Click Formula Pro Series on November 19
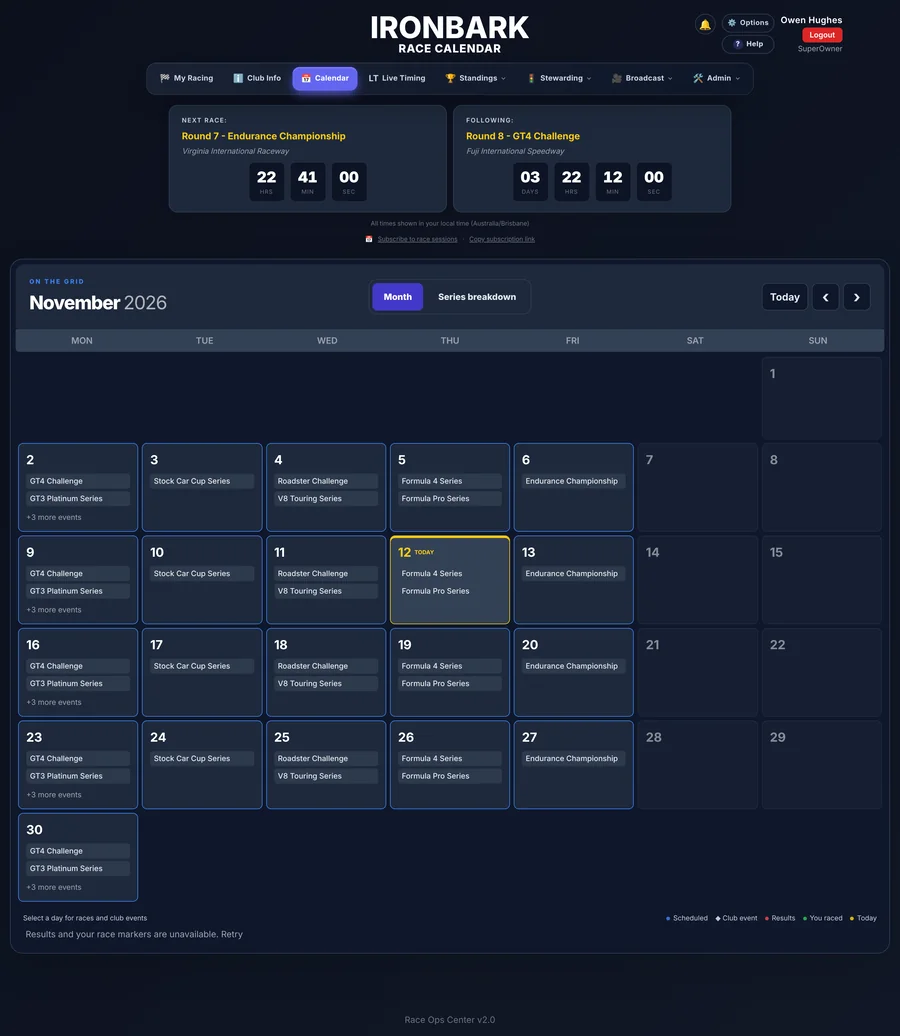The width and height of the screenshot is (900, 1036). tap(450, 684)
